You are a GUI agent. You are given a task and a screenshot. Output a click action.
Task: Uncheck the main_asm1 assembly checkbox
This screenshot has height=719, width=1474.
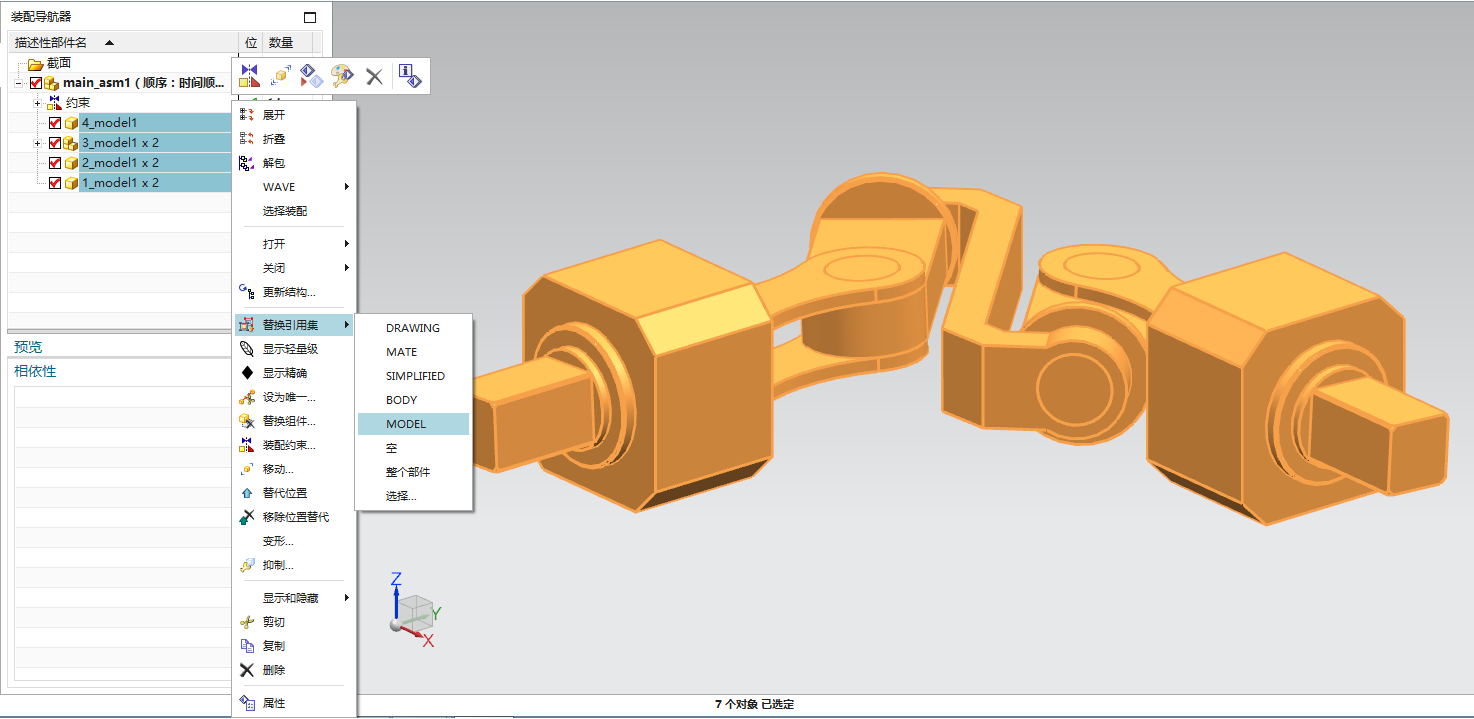(x=37, y=83)
